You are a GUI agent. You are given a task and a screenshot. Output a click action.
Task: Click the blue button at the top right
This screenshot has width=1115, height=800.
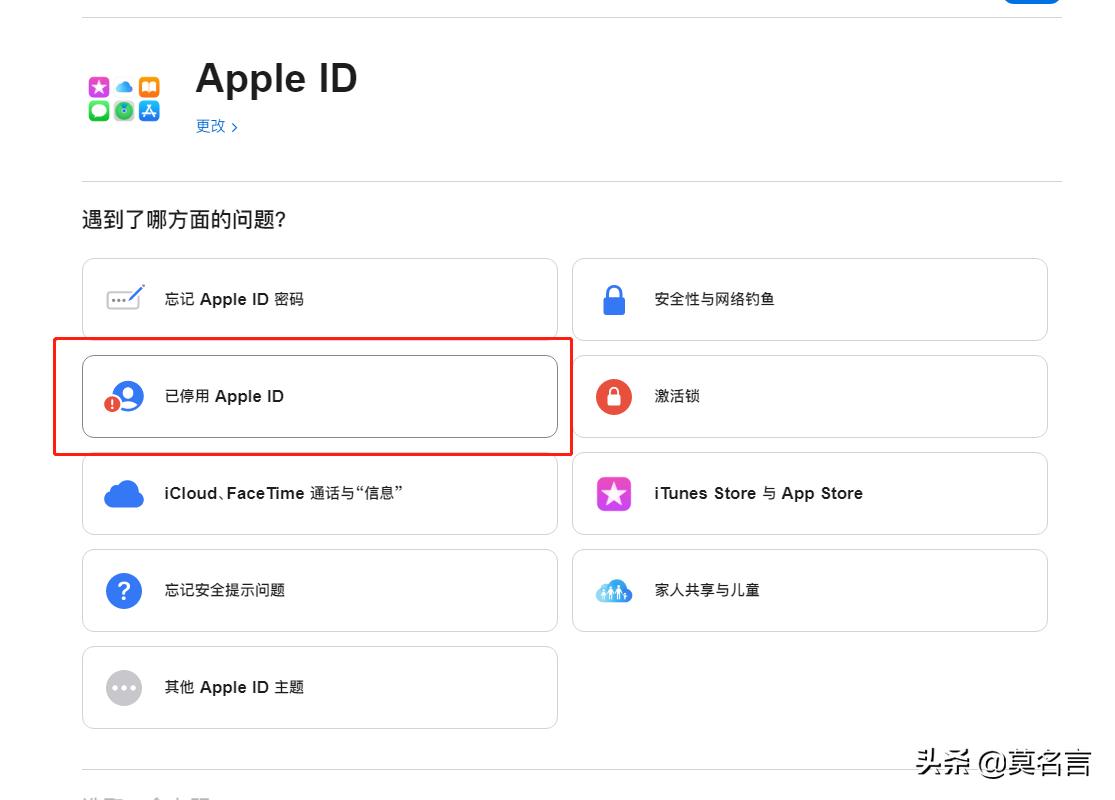pos(1031,2)
